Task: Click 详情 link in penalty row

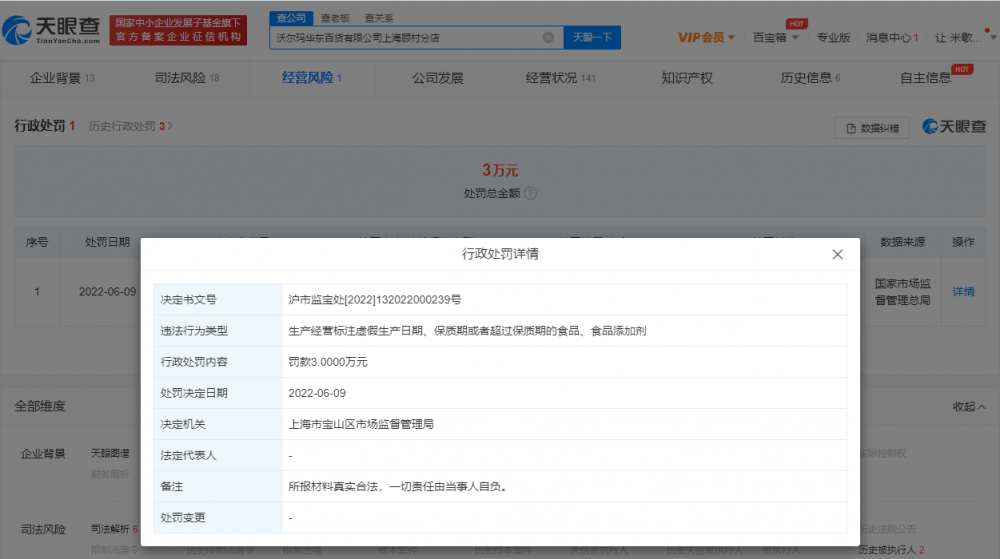Action: (x=963, y=292)
